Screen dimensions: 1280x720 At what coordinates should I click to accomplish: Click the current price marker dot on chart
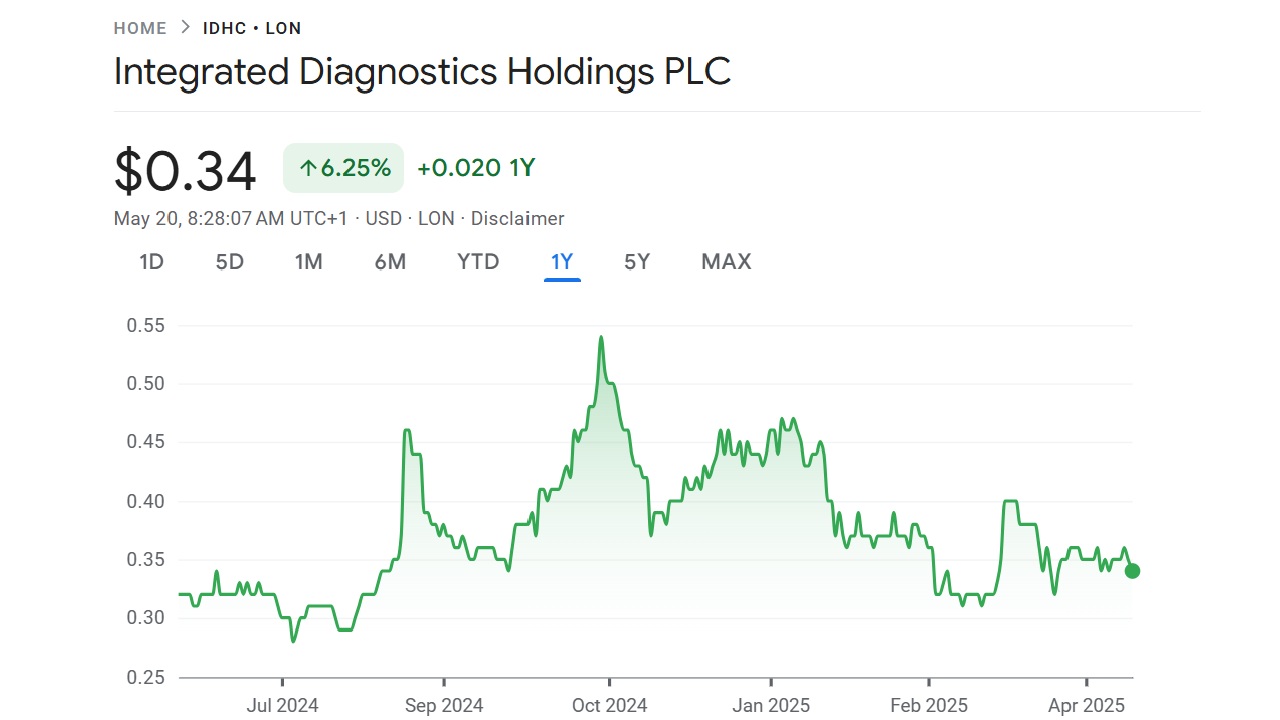coord(1132,570)
